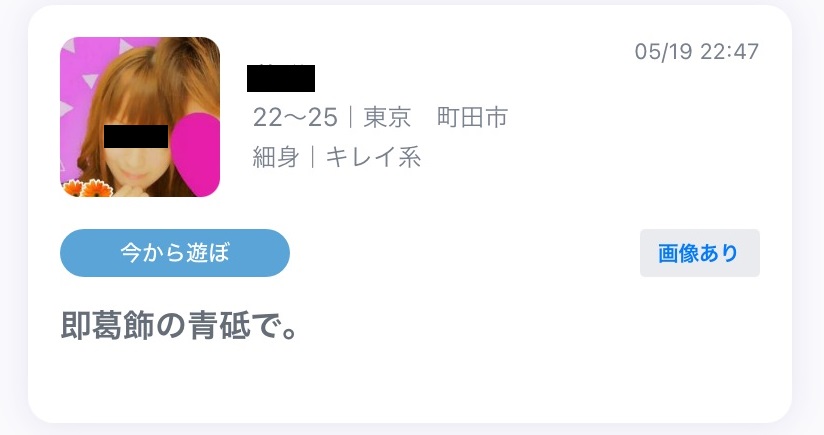This screenshot has height=435, width=824.
Task: Tap the 今から遊ぼ blue pill button
Action: 175,253
